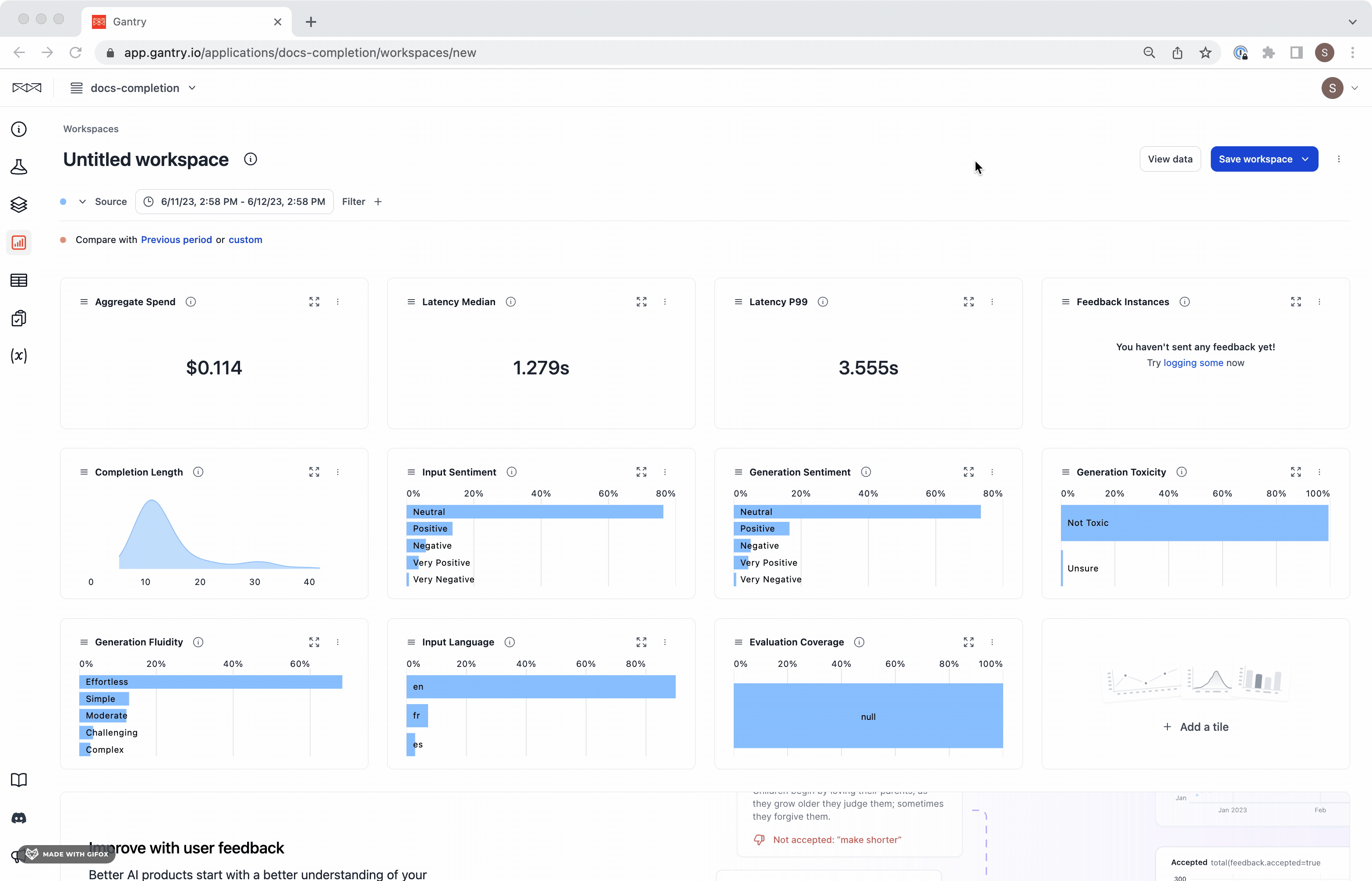The height and width of the screenshot is (881, 1372).
Task: Click the View data button
Action: [1170, 159]
